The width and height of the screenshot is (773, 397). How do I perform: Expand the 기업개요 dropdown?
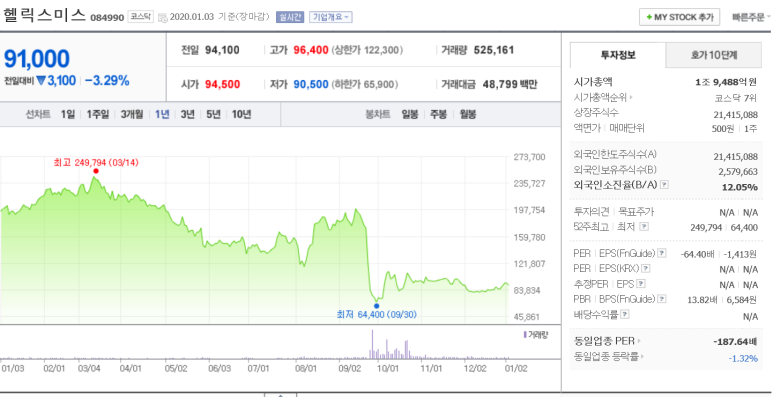pyautogui.click(x=330, y=17)
